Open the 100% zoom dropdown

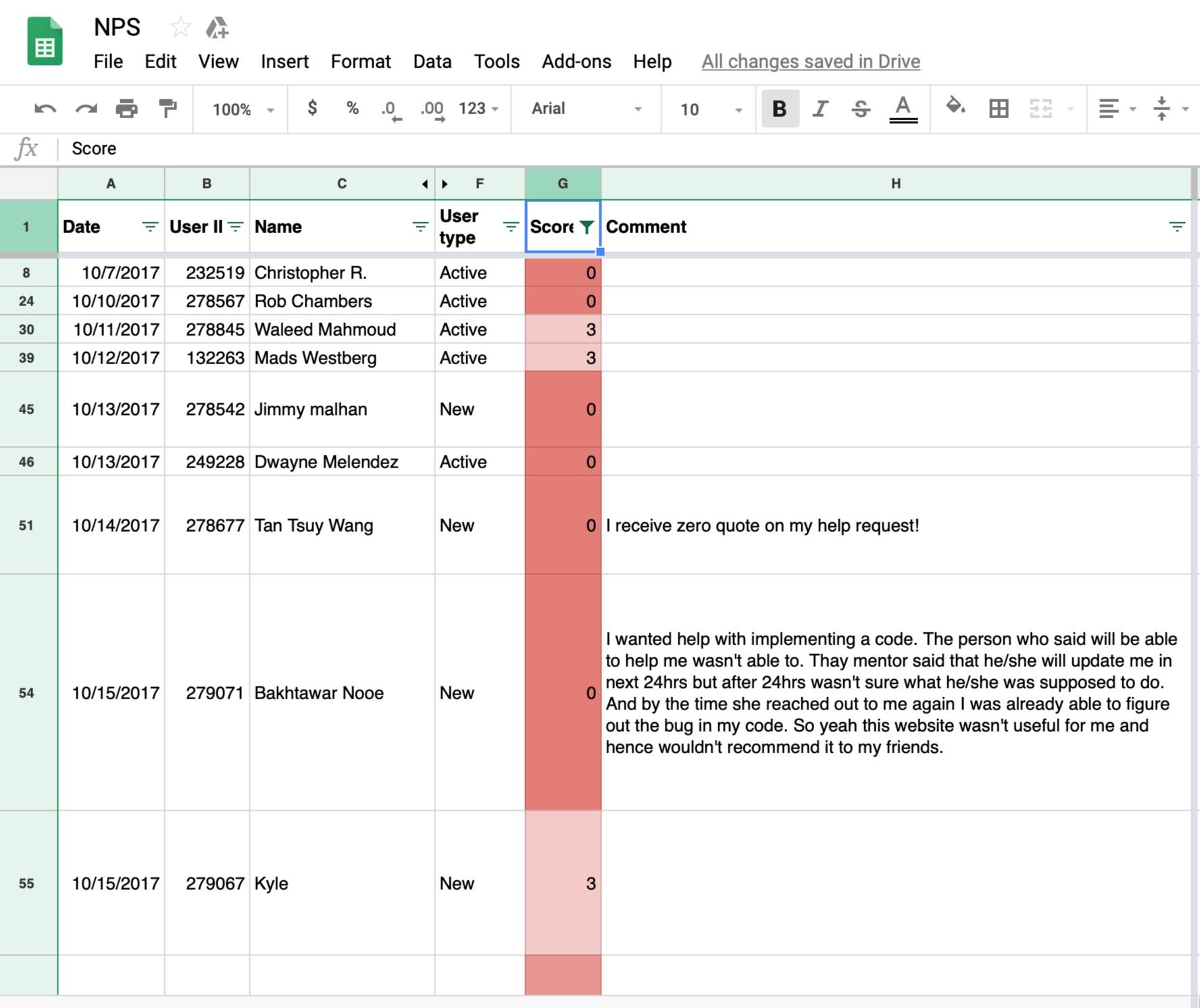point(243,109)
